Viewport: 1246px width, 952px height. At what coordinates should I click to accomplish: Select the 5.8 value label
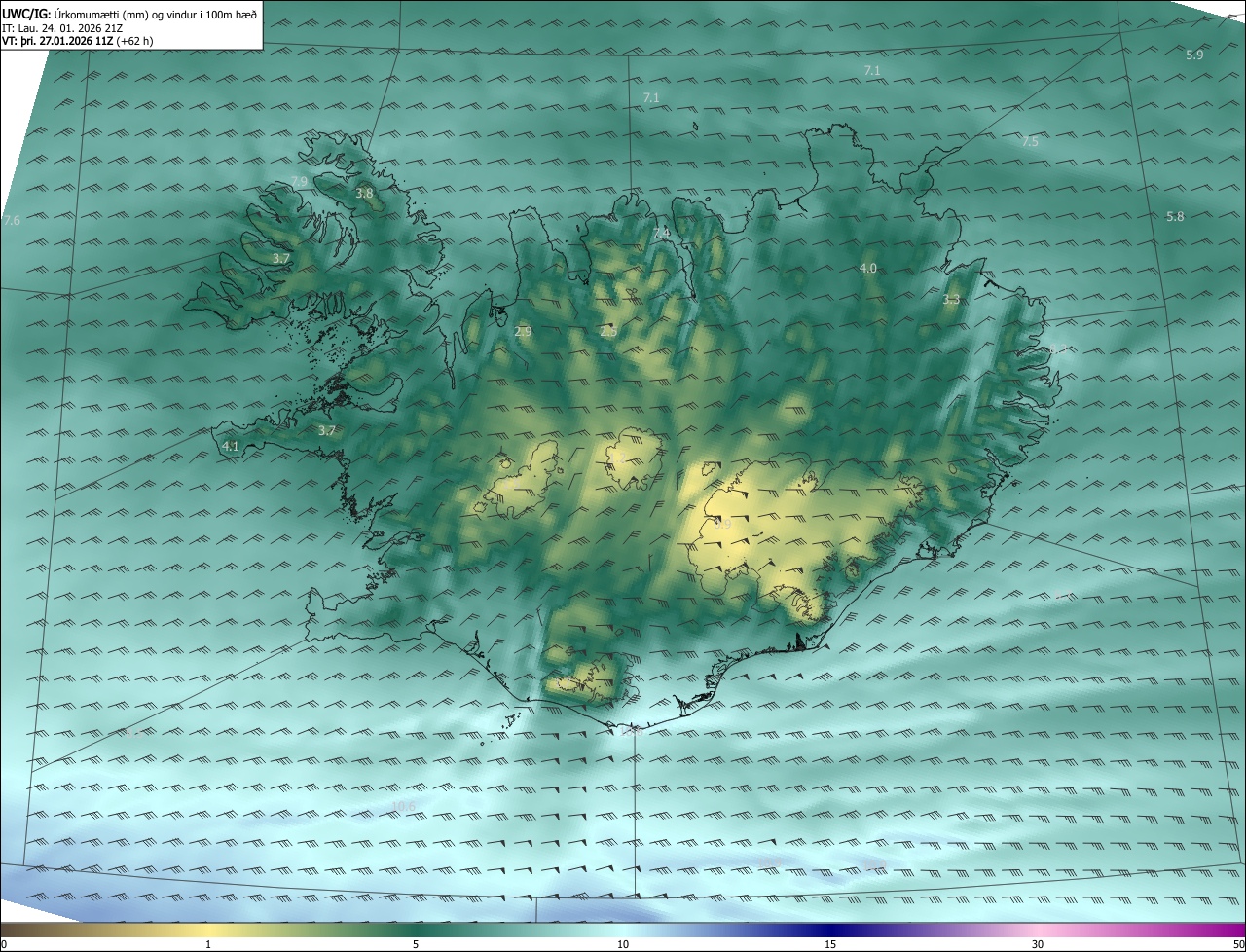click(1175, 217)
